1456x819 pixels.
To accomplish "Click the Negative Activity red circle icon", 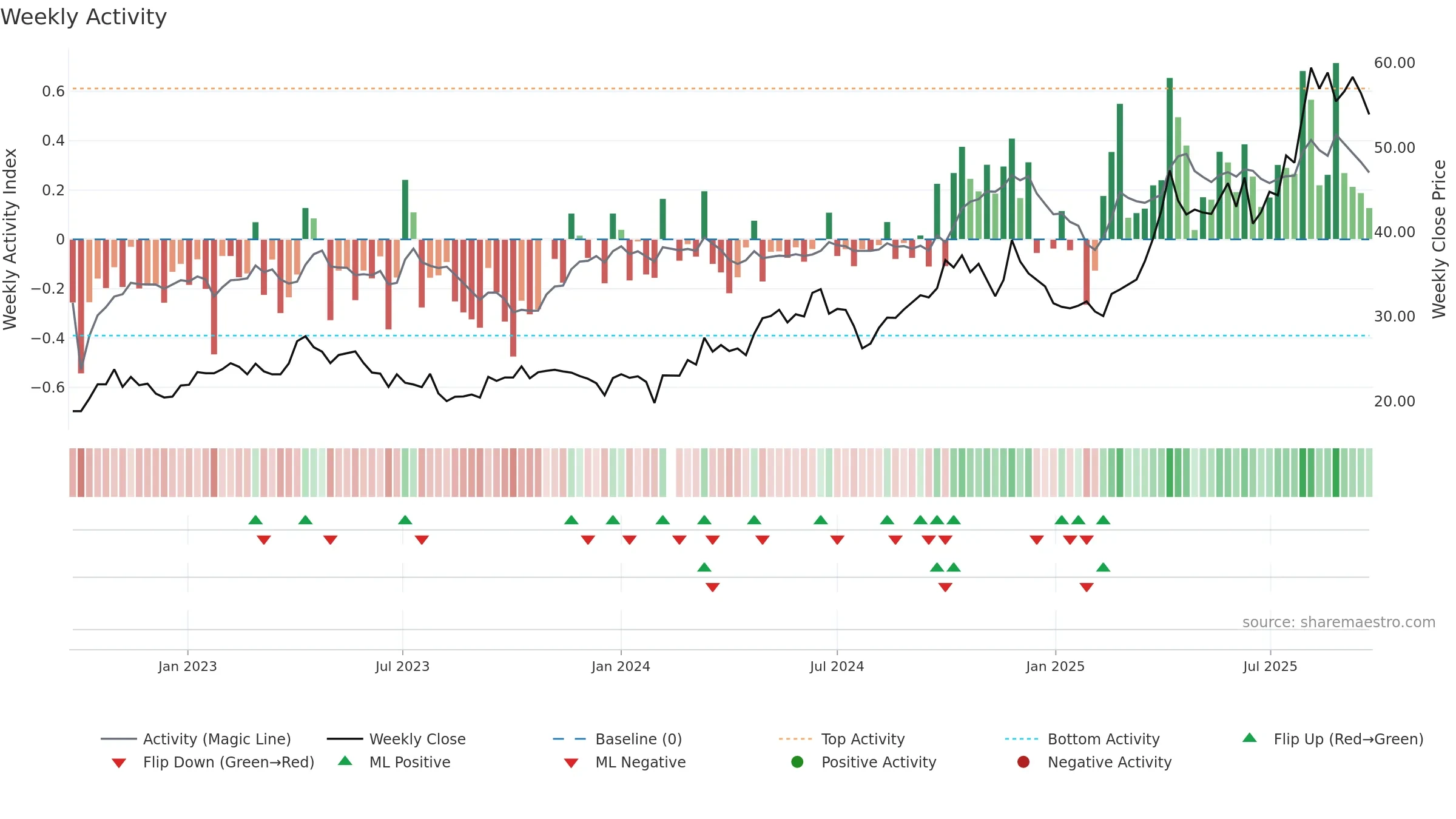I will [1023, 762].
